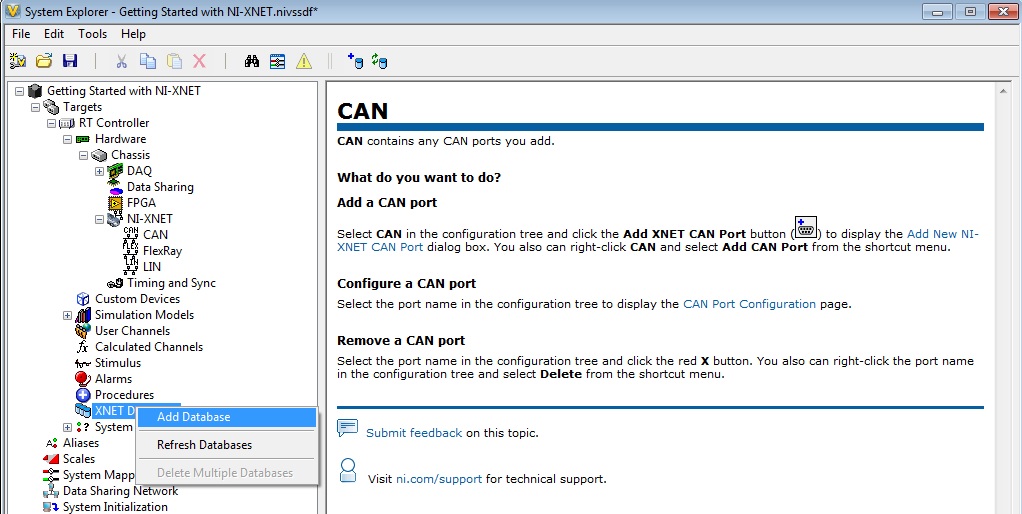The width and height of the screenshot is (1022, 514).
Task: Click the red X Delete toolbar icon
Action: coord(199,61)
